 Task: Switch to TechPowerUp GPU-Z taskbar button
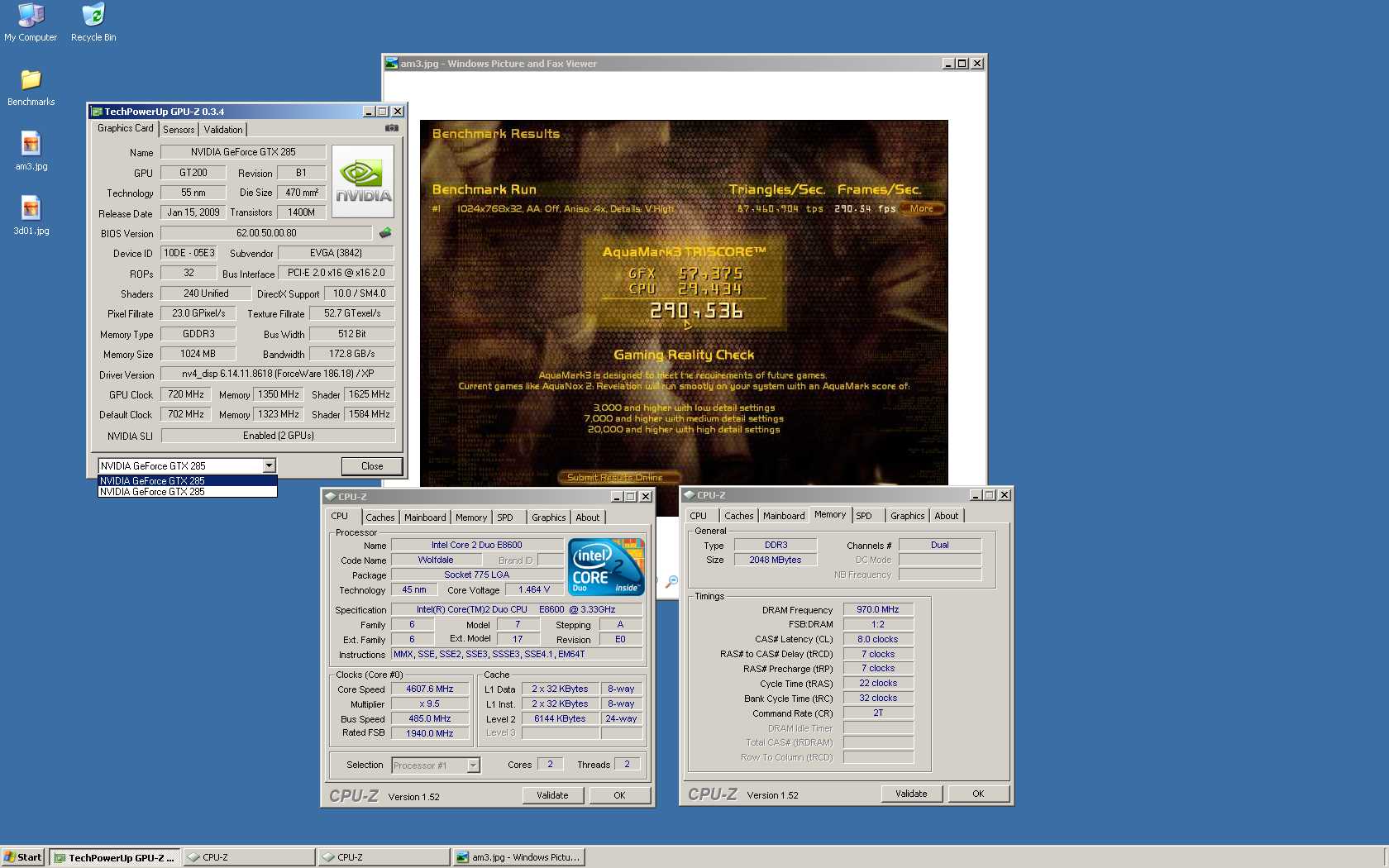pyautogui.click(x=114, y=857)
